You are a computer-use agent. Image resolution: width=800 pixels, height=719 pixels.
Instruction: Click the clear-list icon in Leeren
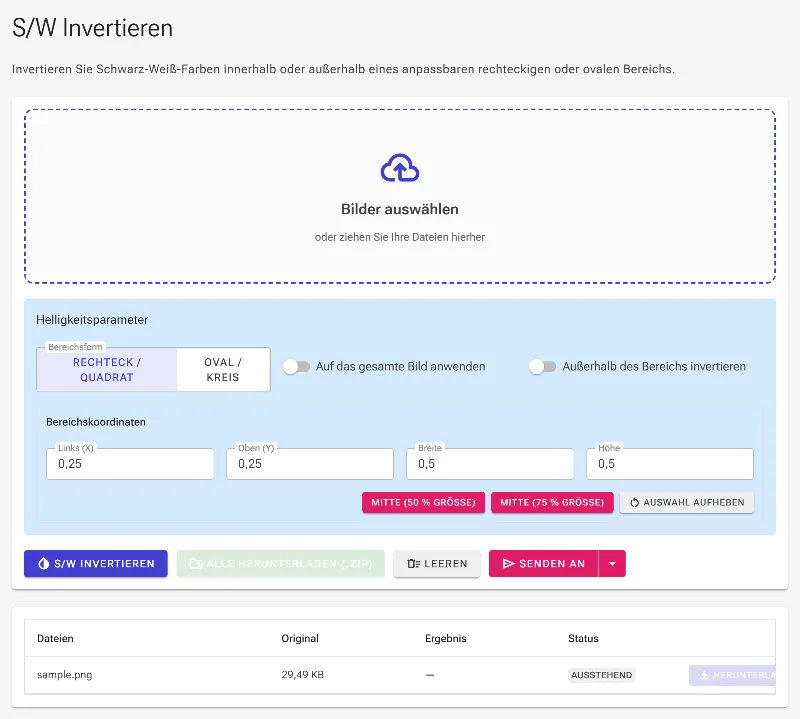point(413,563)
